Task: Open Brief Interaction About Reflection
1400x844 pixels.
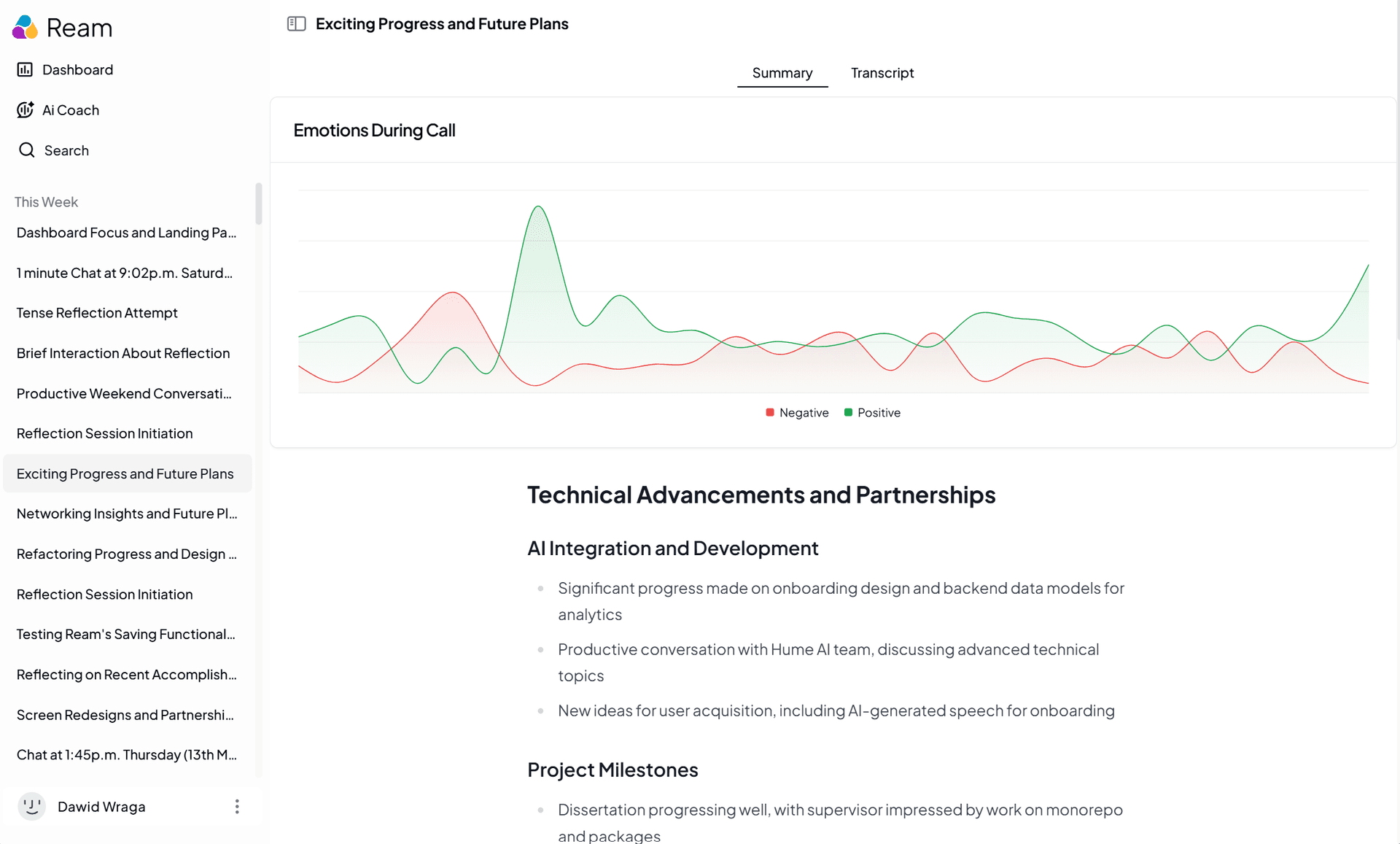Action: (x=123, y=354)
